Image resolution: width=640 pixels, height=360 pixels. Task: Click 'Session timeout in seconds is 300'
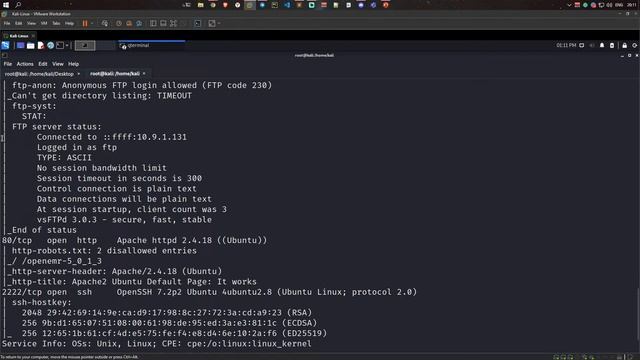[x=119, y=178]
